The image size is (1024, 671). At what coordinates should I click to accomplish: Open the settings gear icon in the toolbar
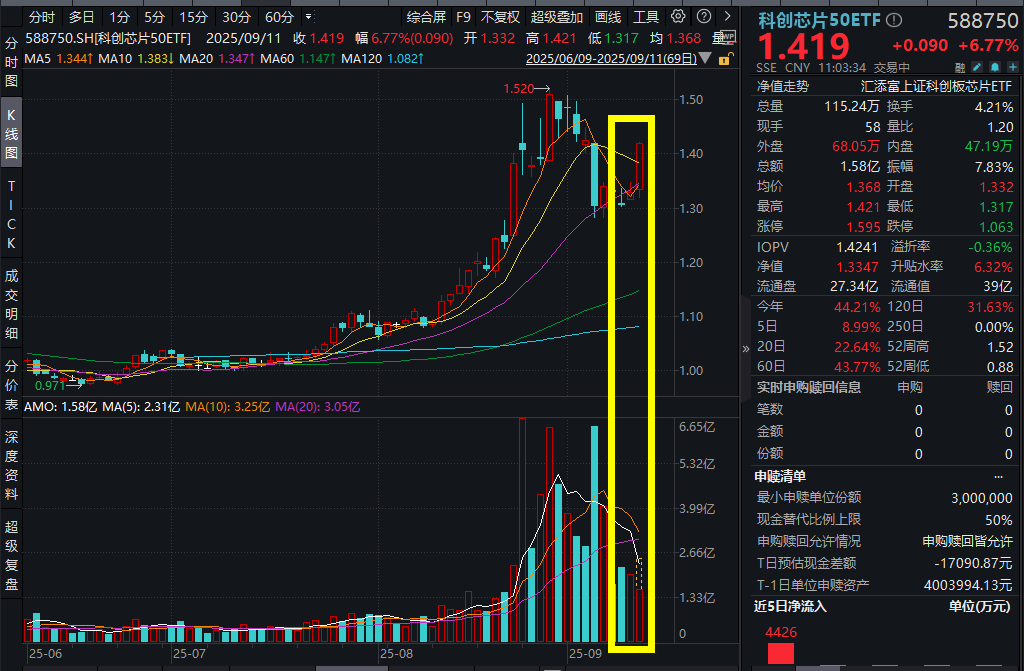678,17
